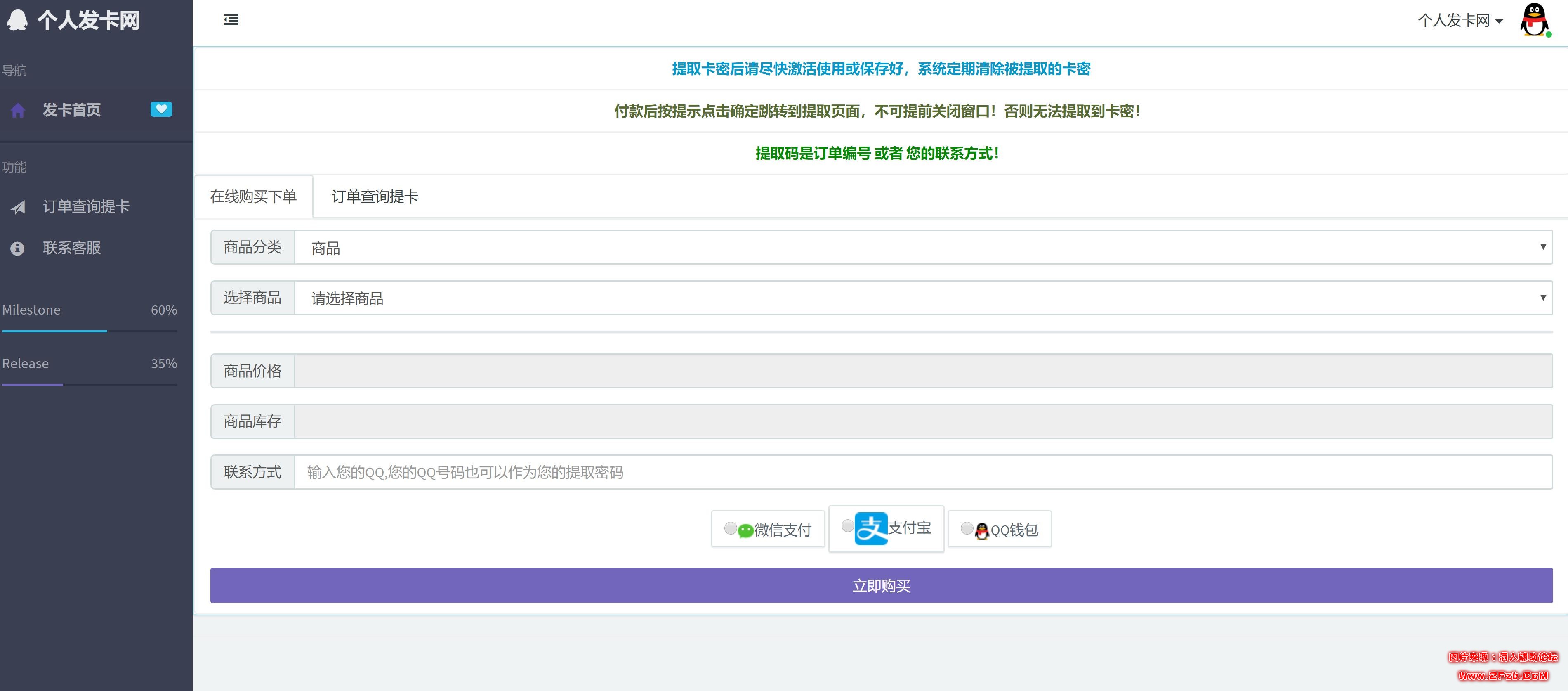Click the Alipay logo icon
The width and height of the screenshot is (1568, 691).
point(870,528)
